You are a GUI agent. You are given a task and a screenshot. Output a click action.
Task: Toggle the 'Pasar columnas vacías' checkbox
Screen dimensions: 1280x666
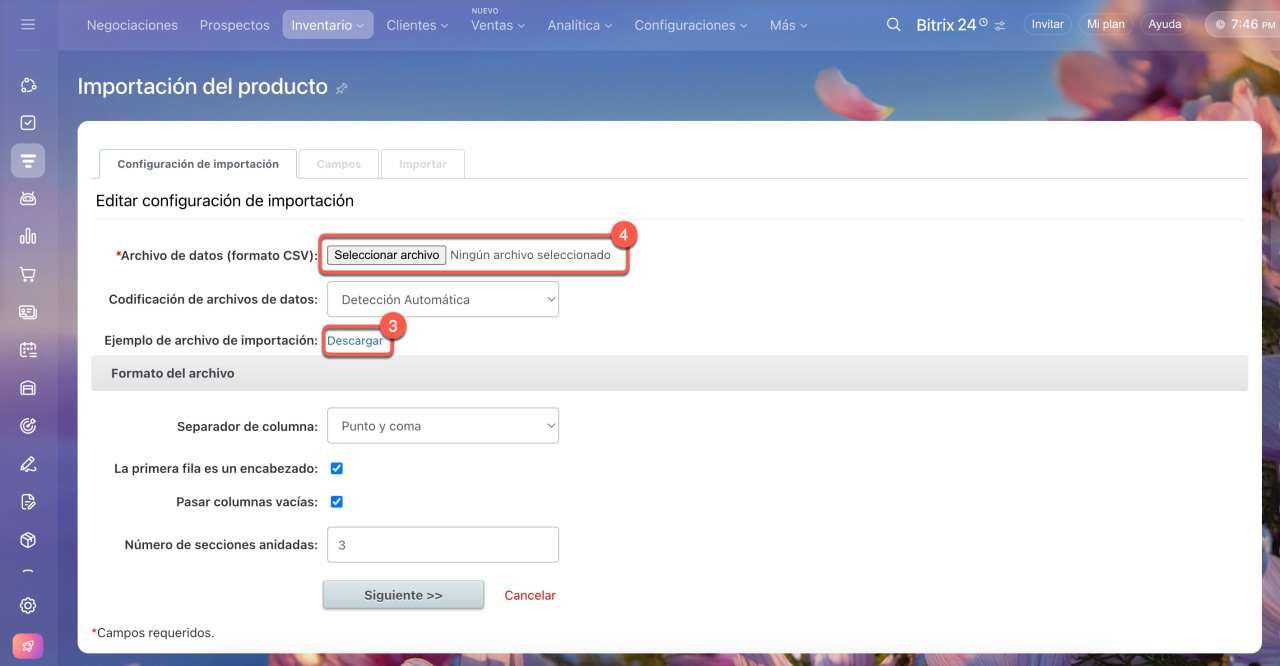pyautogui.click(x=337, y=502)
